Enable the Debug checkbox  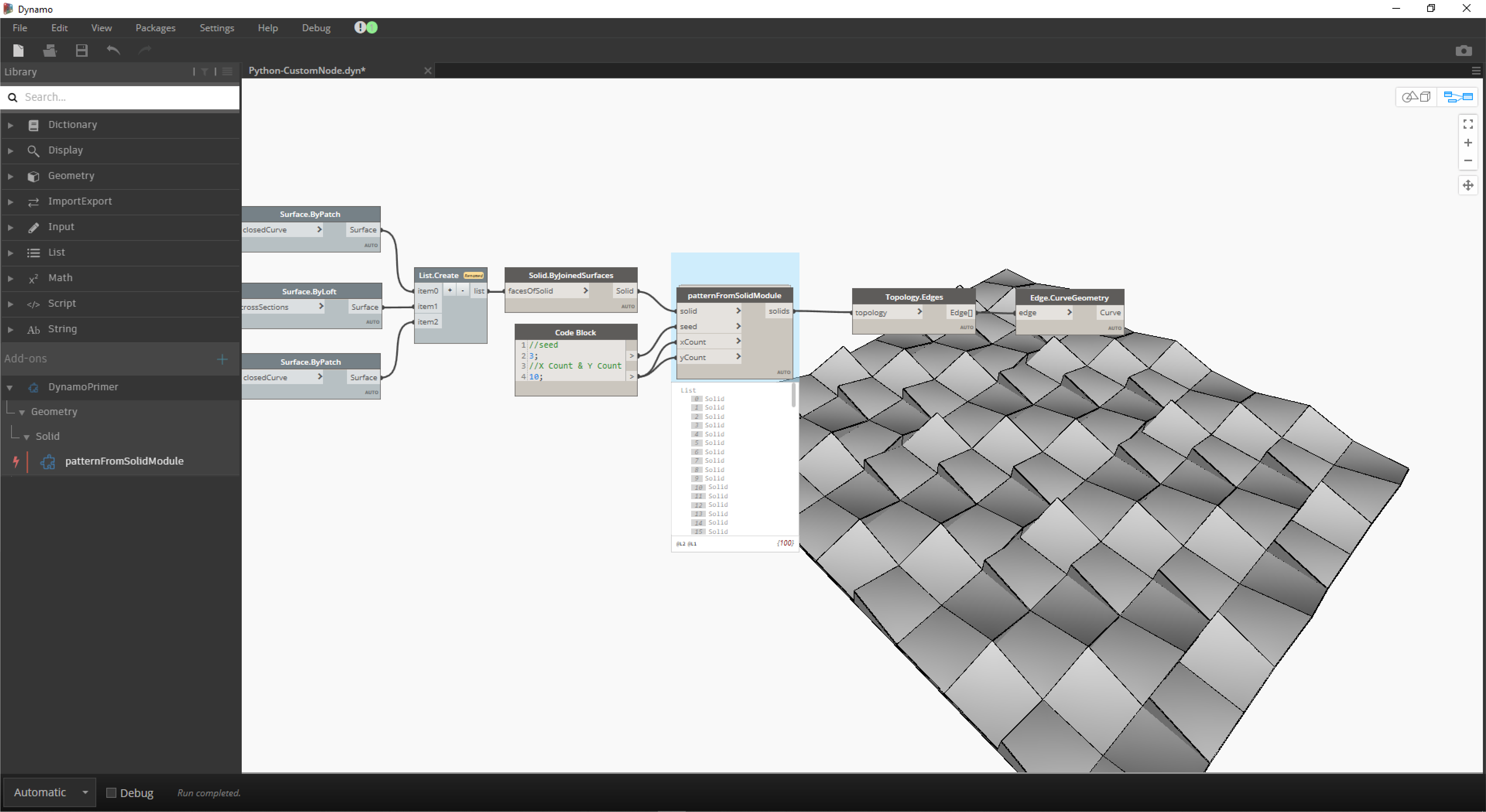111,792
